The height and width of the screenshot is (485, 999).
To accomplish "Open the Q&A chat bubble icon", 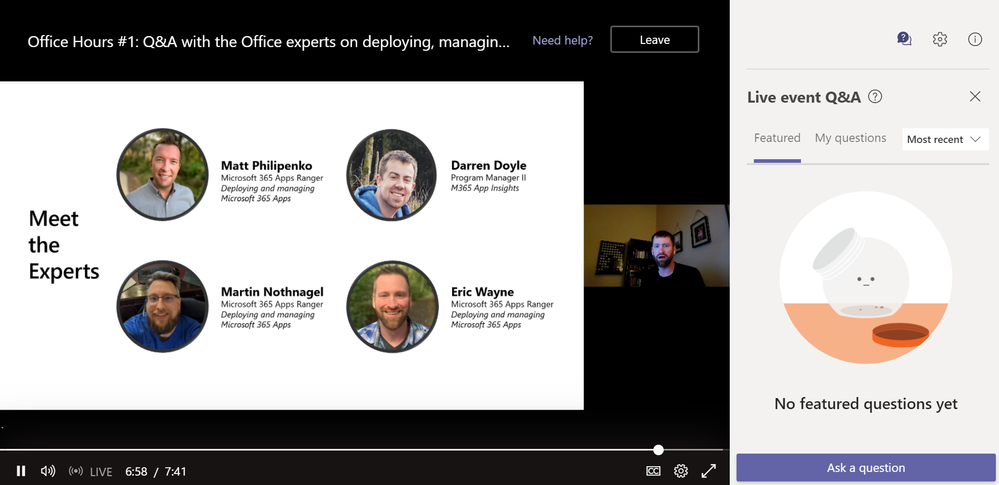I will (904, 39).
